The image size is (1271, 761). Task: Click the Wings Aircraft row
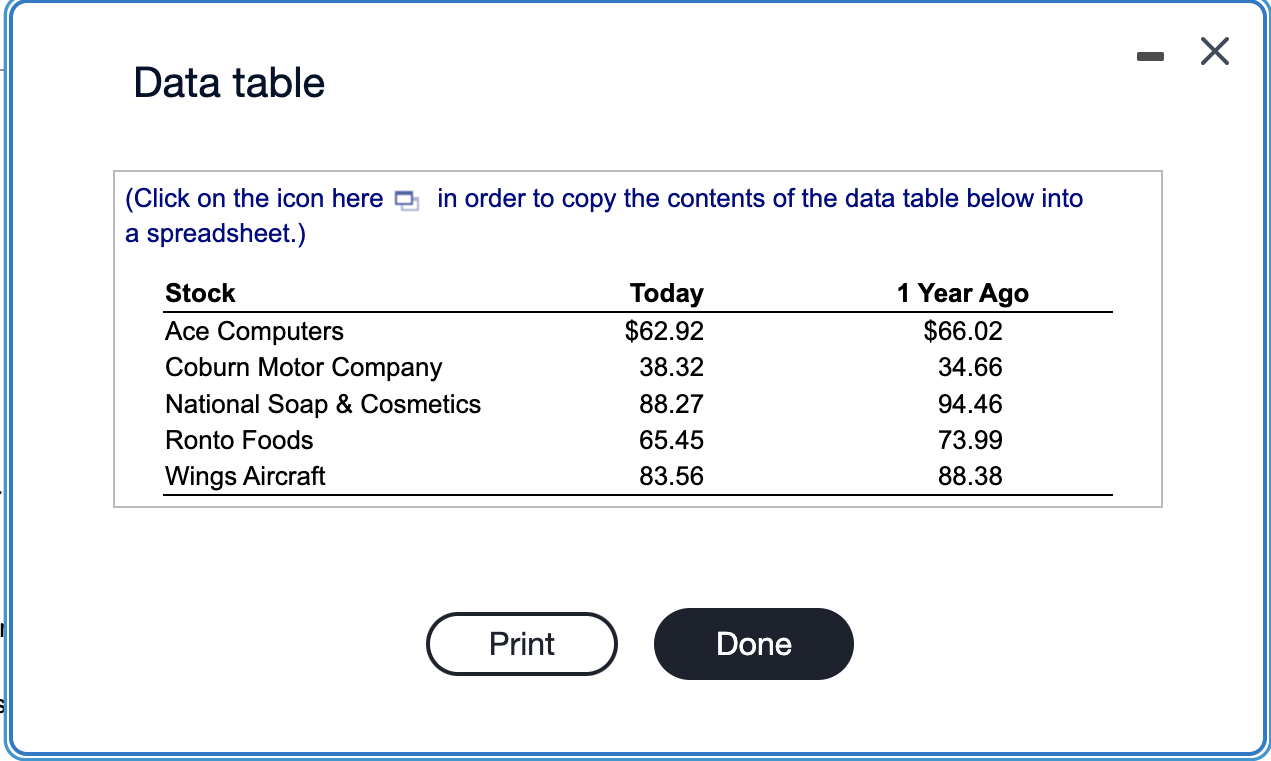pos(245,476)
